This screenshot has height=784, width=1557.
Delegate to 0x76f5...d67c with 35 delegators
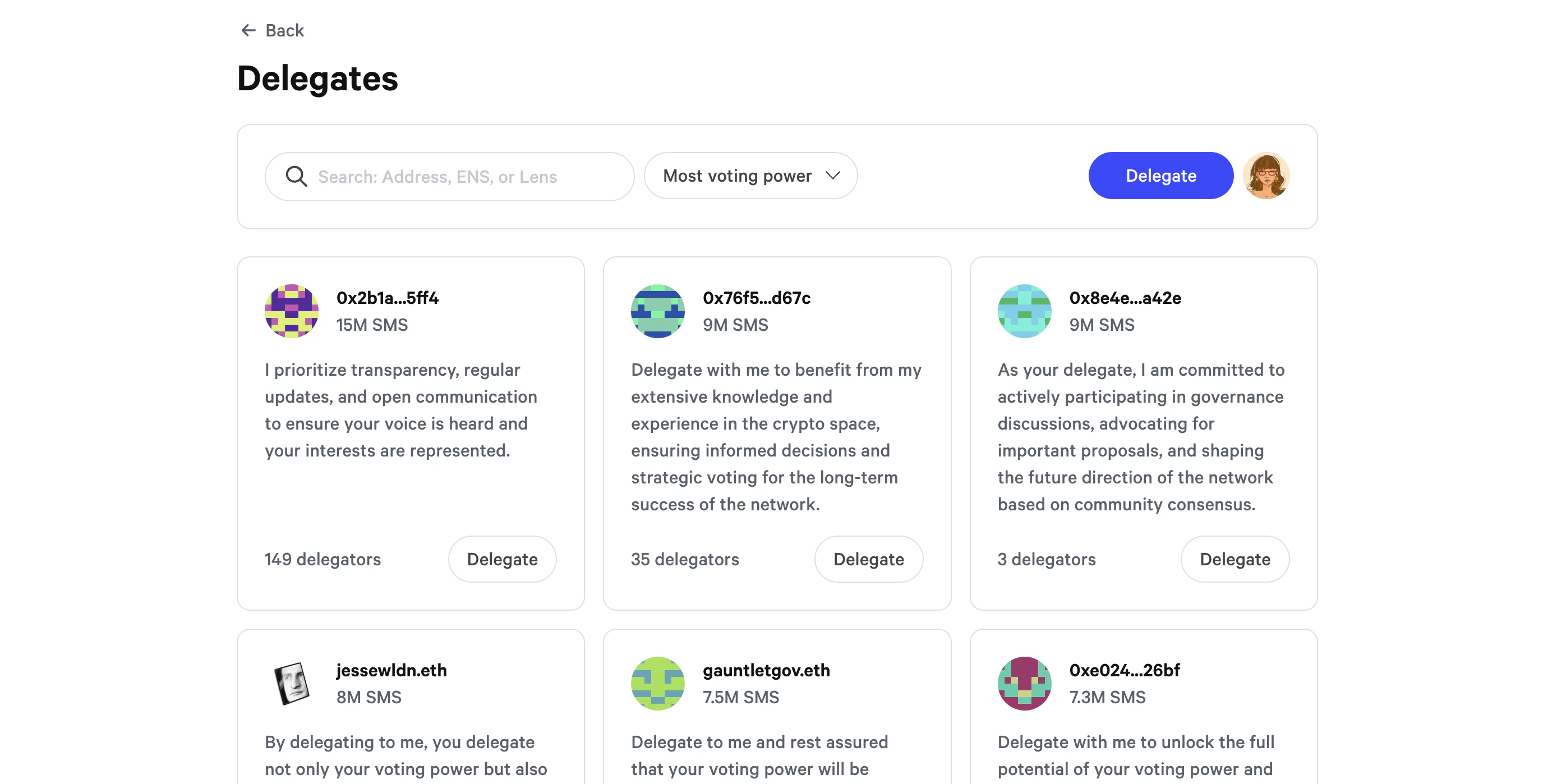click(868, 559)
